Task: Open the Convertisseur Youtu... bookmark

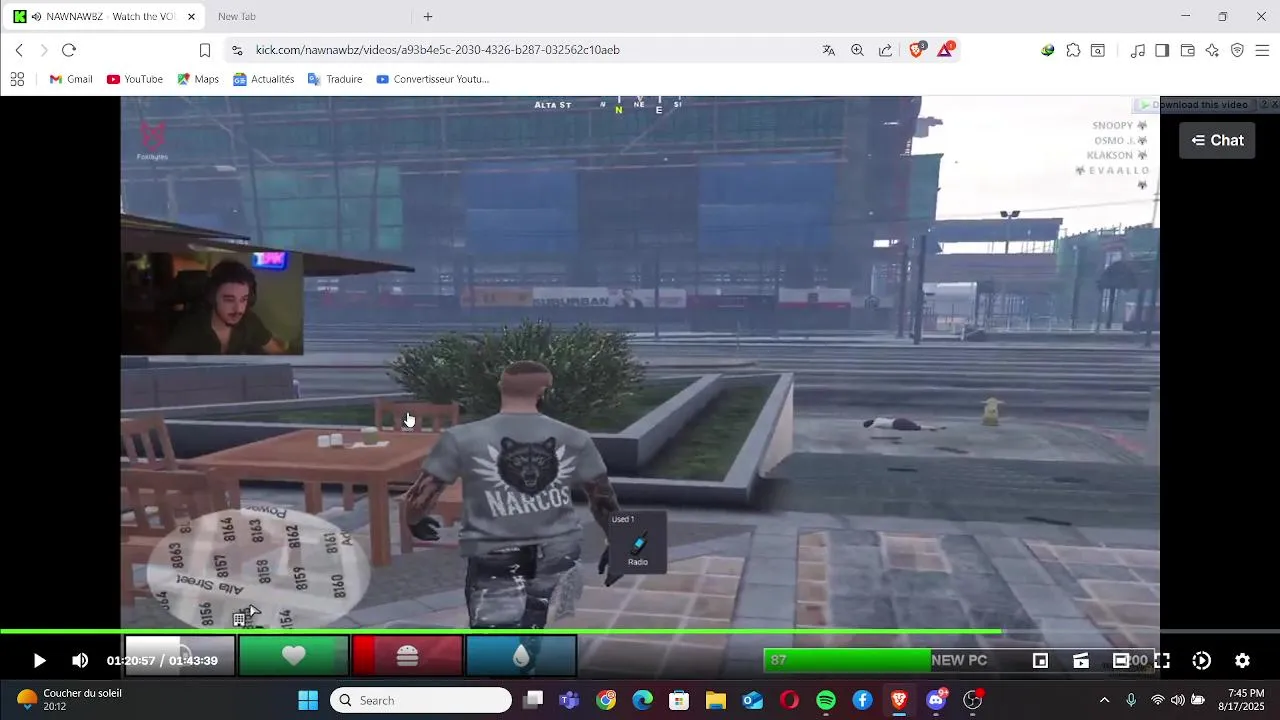Action: tap(433, 79)
